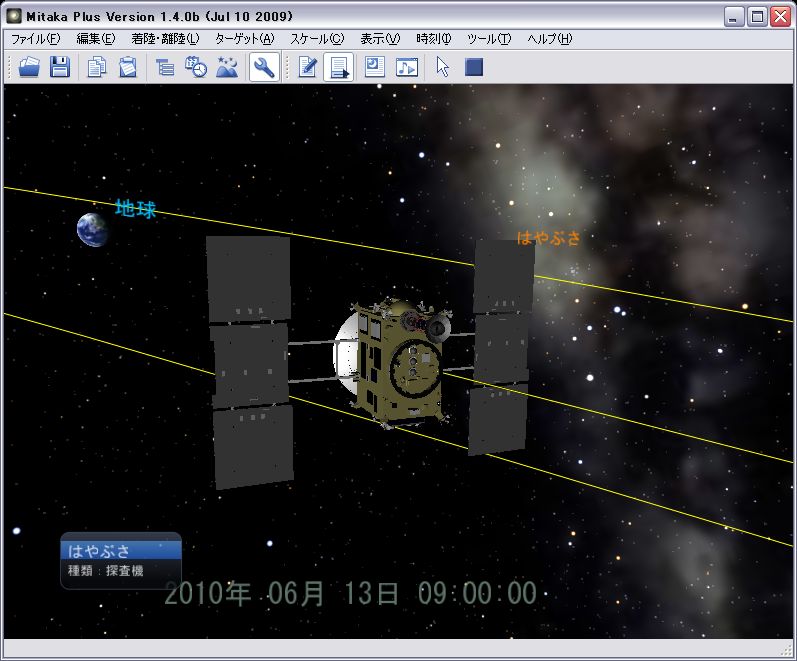Open the ヘルプ(H) menu
The width and height of the screenshot is (797, 661).
(549, 39)
